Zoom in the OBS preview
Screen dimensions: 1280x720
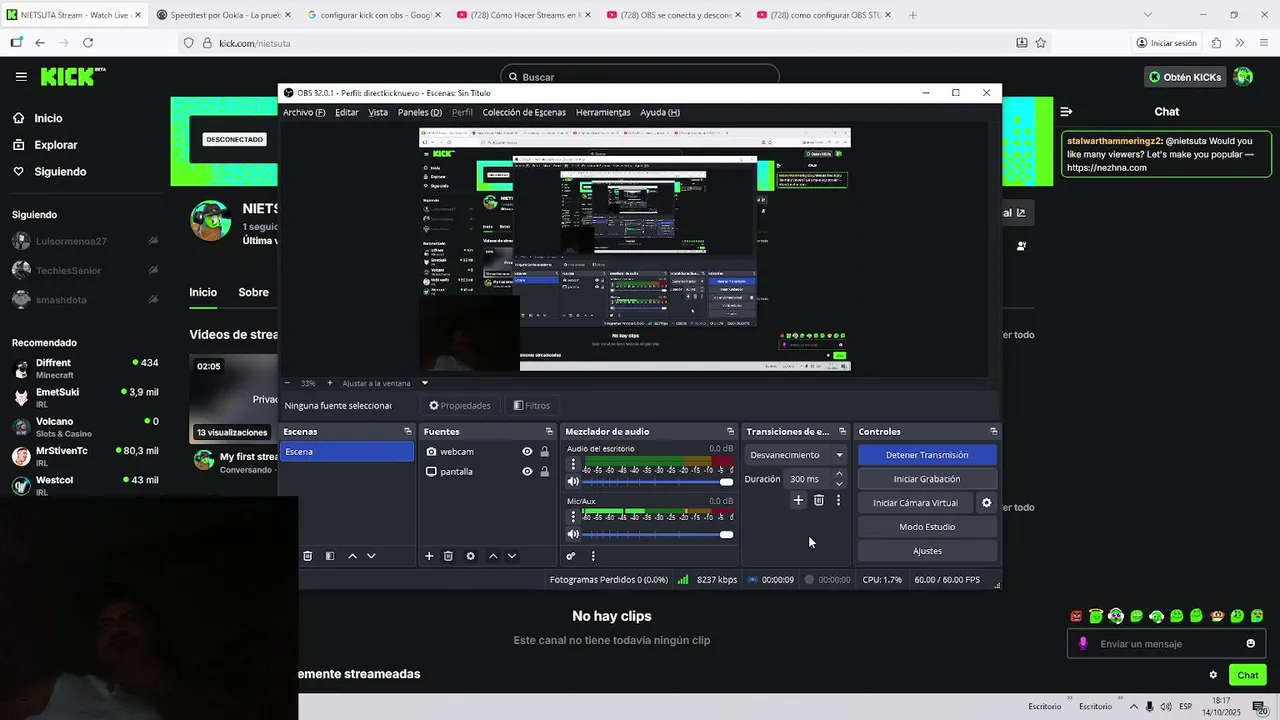pos(330,383)
